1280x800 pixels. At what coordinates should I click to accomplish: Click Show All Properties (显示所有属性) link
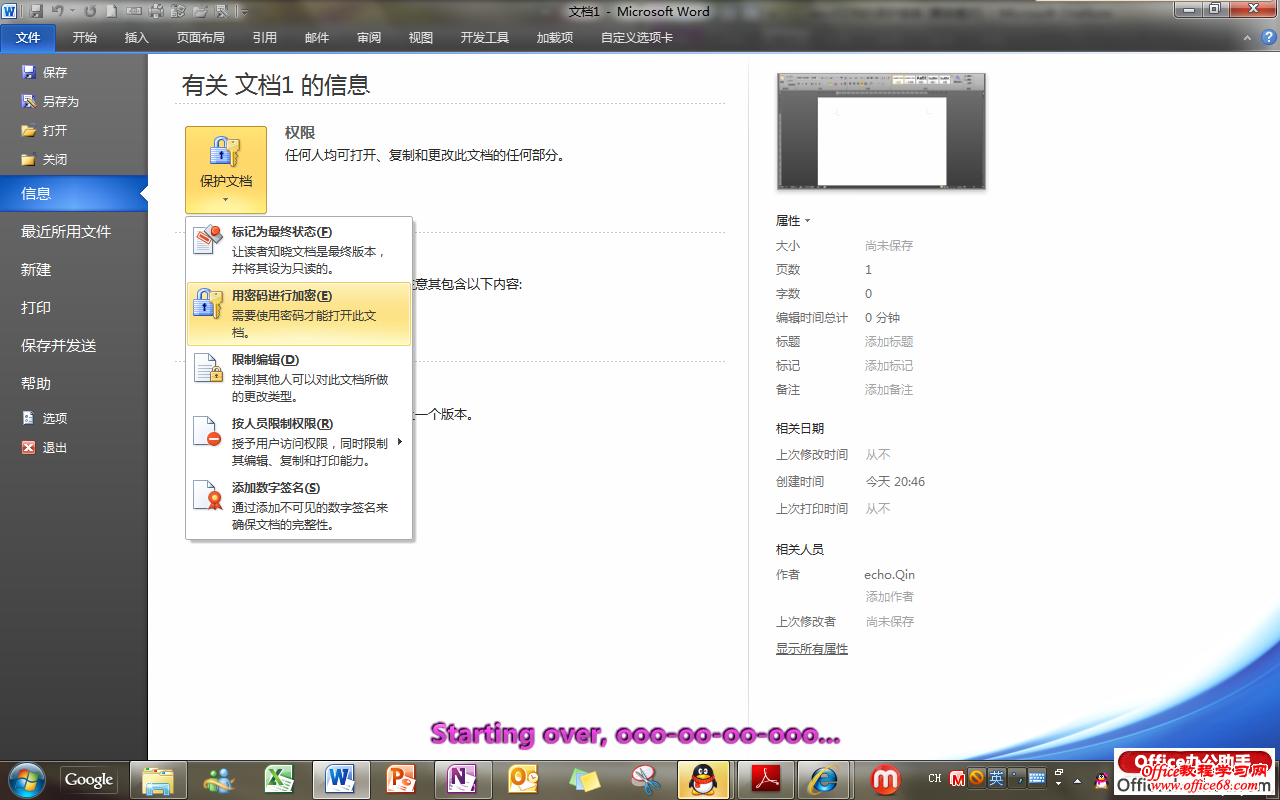tap(812, 649)
